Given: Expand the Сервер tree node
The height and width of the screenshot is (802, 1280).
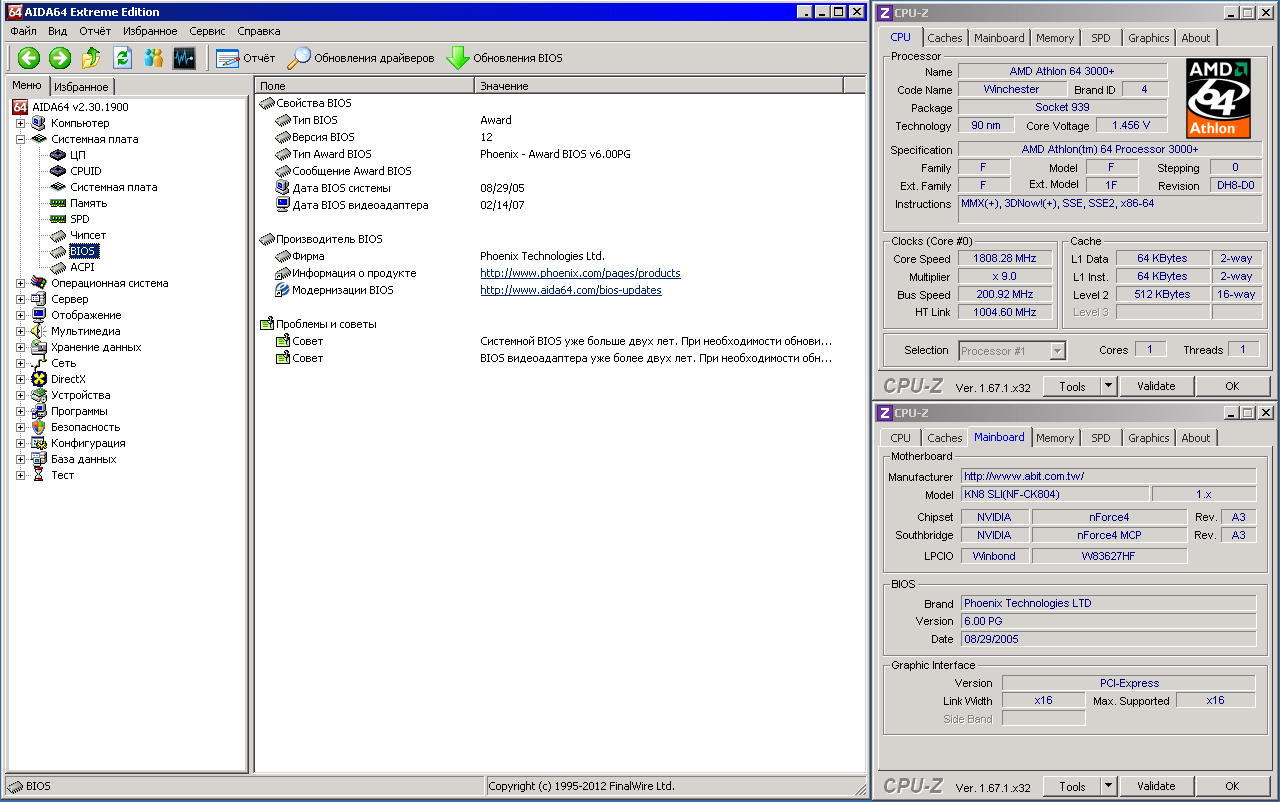Looking at the screenshot, I should pyautogui.click(x=20, y=299).
